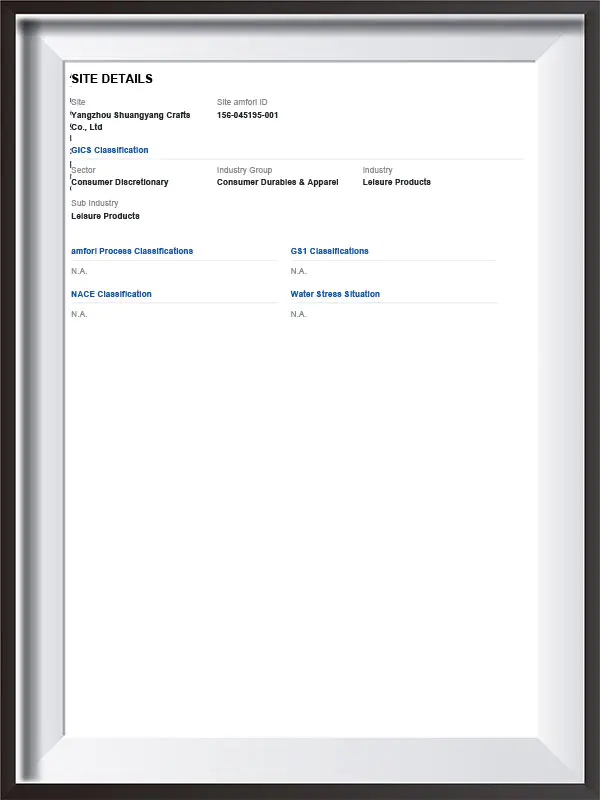The height and width of the screenshot is (800, 600).
Task: Click N.A. under Water Stress Situation
Action: pyautogui.click(x=298, y=314)
